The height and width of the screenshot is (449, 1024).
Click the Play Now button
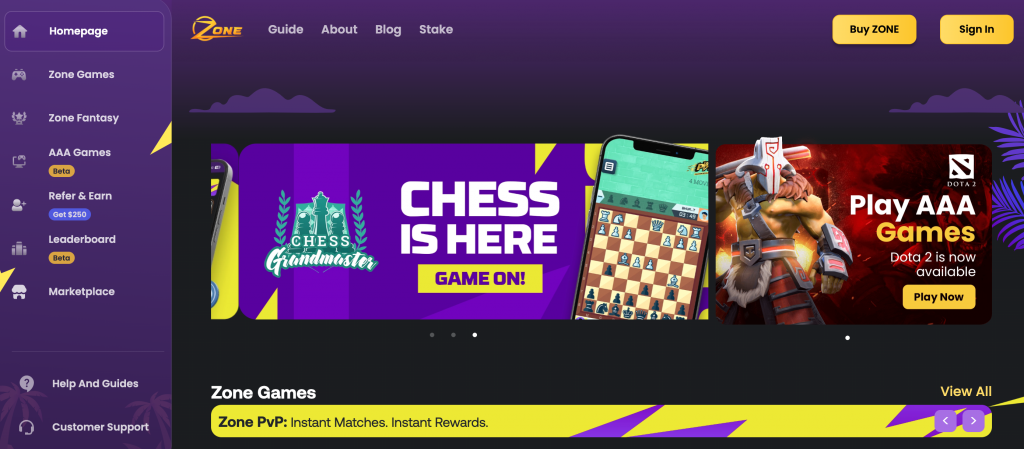pos(938,297)
